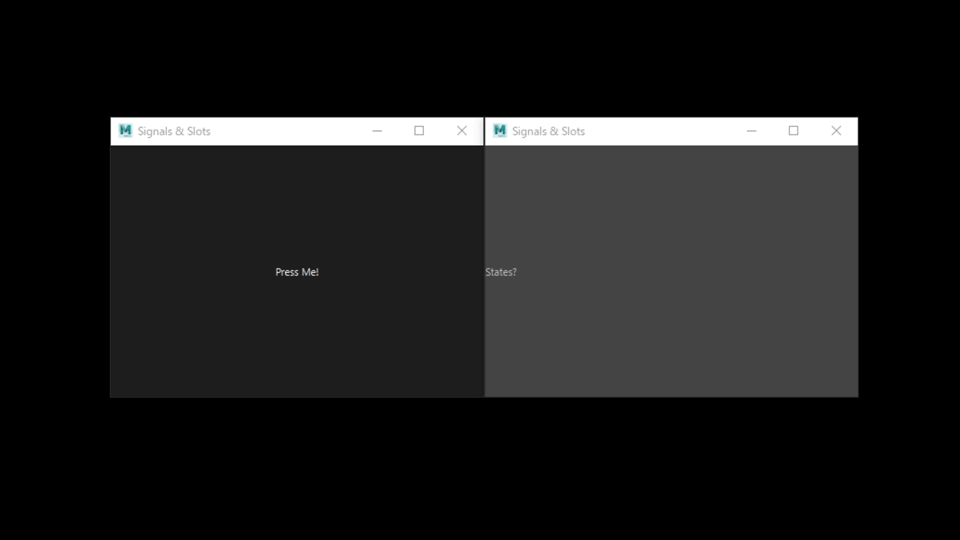Click the States? label in right window

501,272
